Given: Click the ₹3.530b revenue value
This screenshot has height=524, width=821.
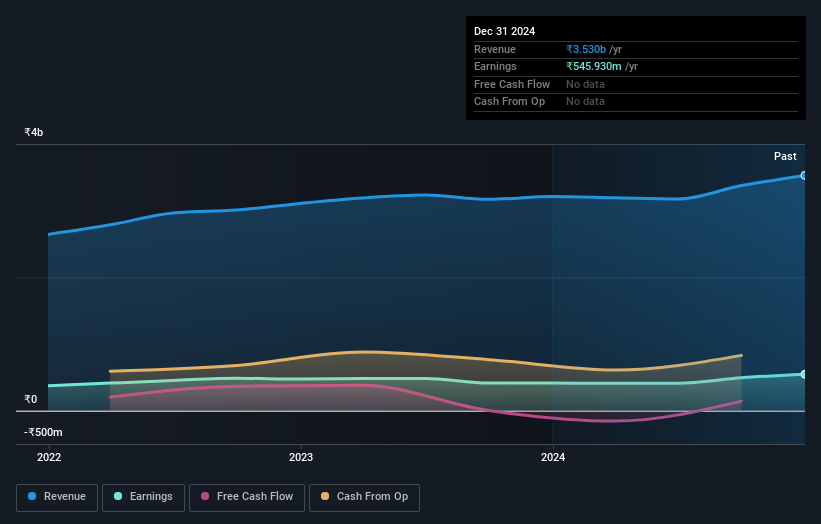Looking at the screenshot, I should coord(586,49).
